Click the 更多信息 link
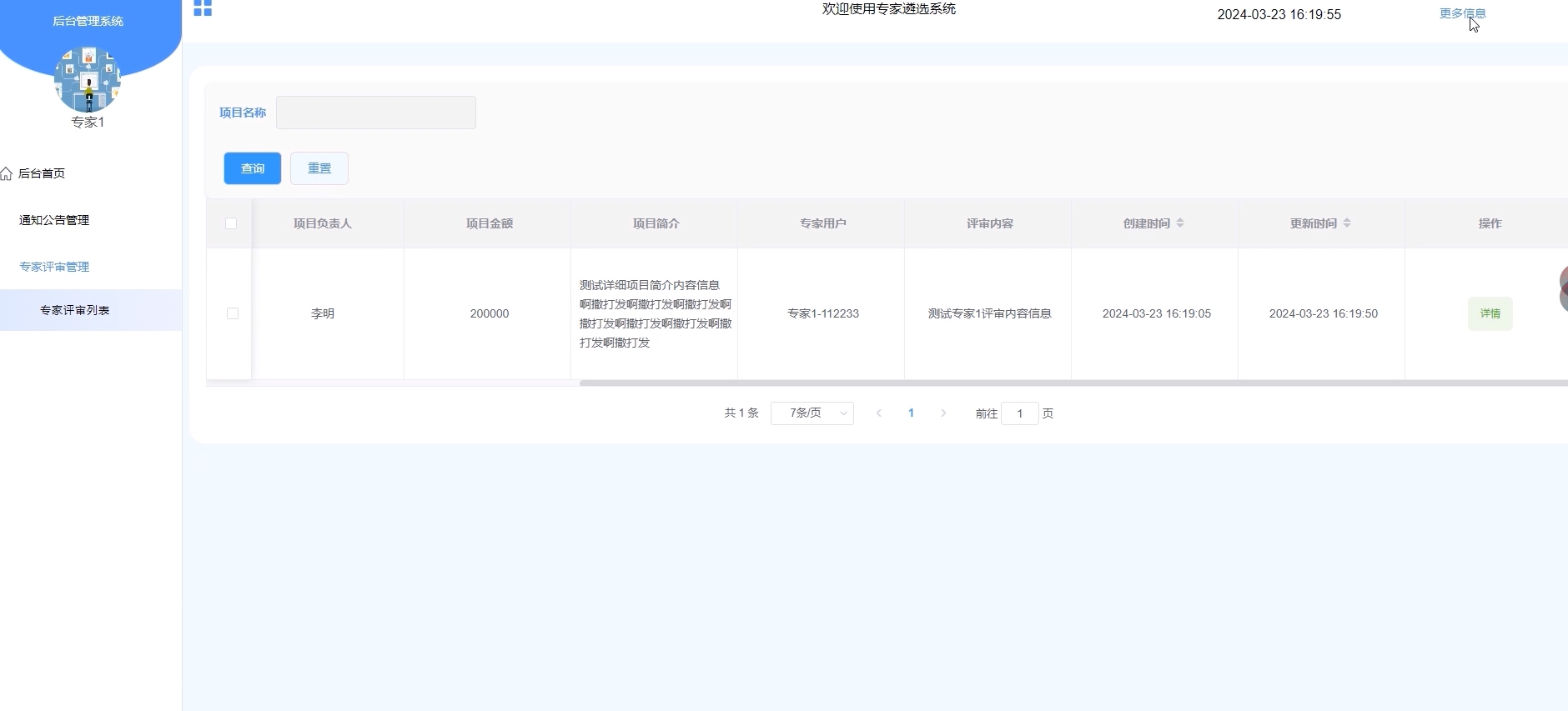This screenshot has width=1568, height=711. (x=1462, y=13)
